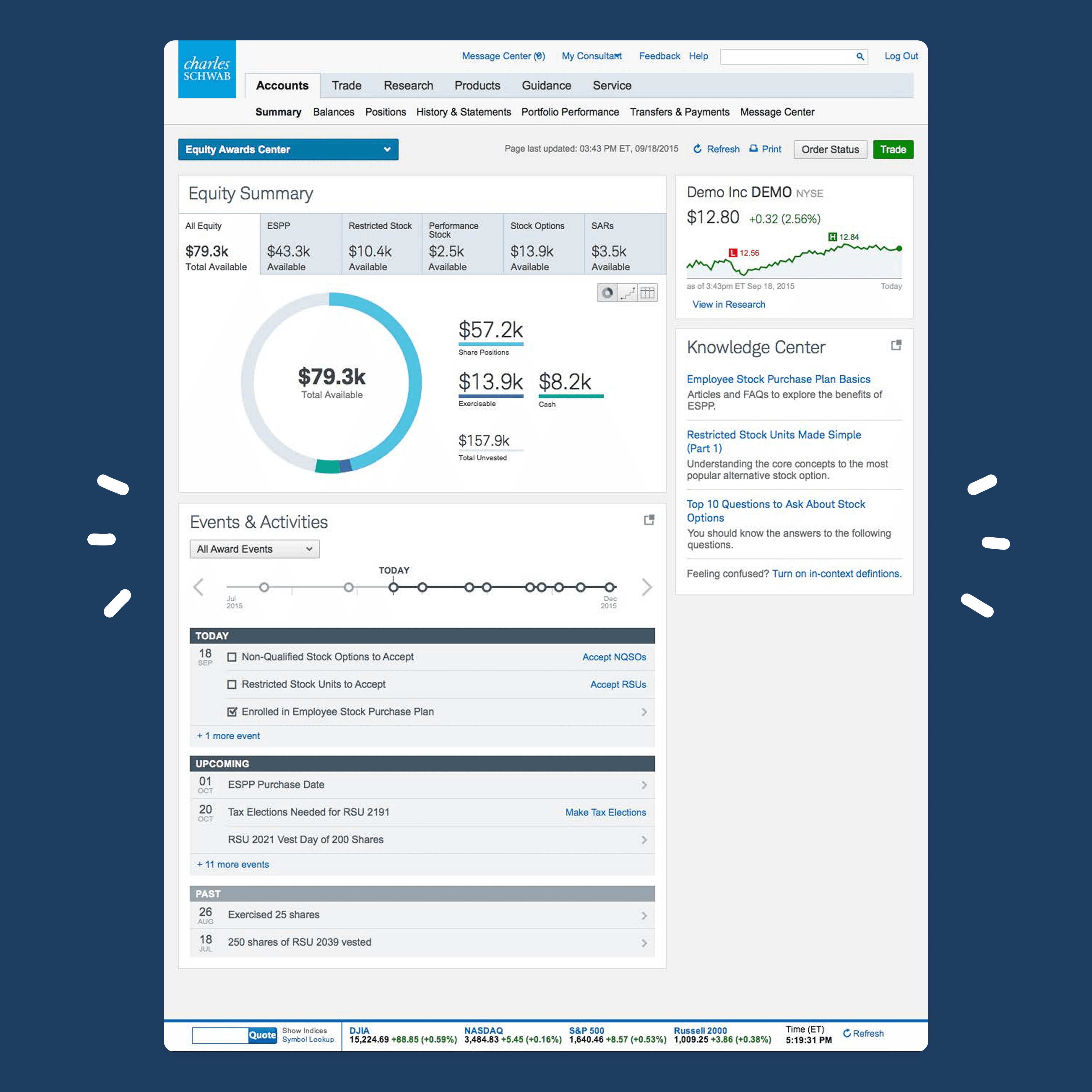The width and height of the screenshot is (1092, 1092).
Task: Click the TODAY marker on the timeline
Action: [x=393, y=587]
